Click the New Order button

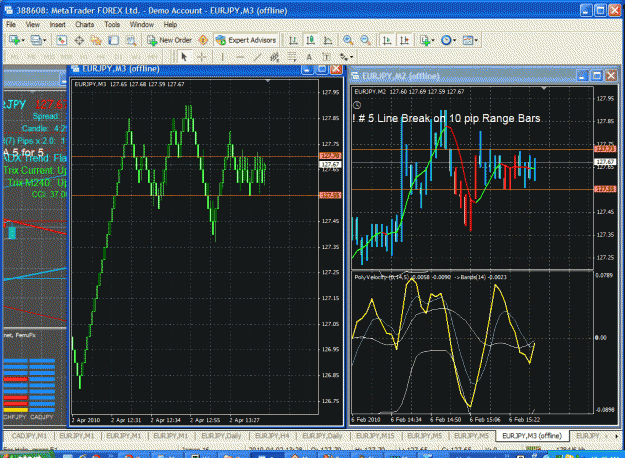pyautogui.click(x=169, y=40)
